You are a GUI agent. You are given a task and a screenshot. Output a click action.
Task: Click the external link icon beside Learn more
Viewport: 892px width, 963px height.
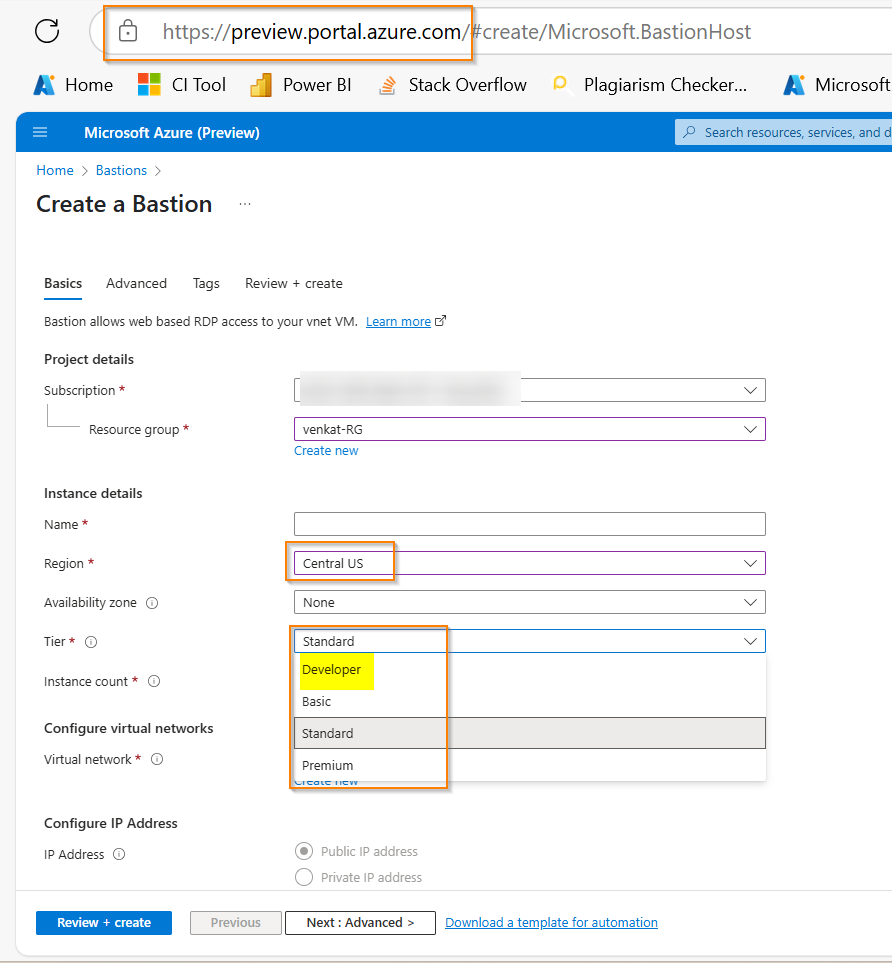pyautogui.click(x=440, y=321)
